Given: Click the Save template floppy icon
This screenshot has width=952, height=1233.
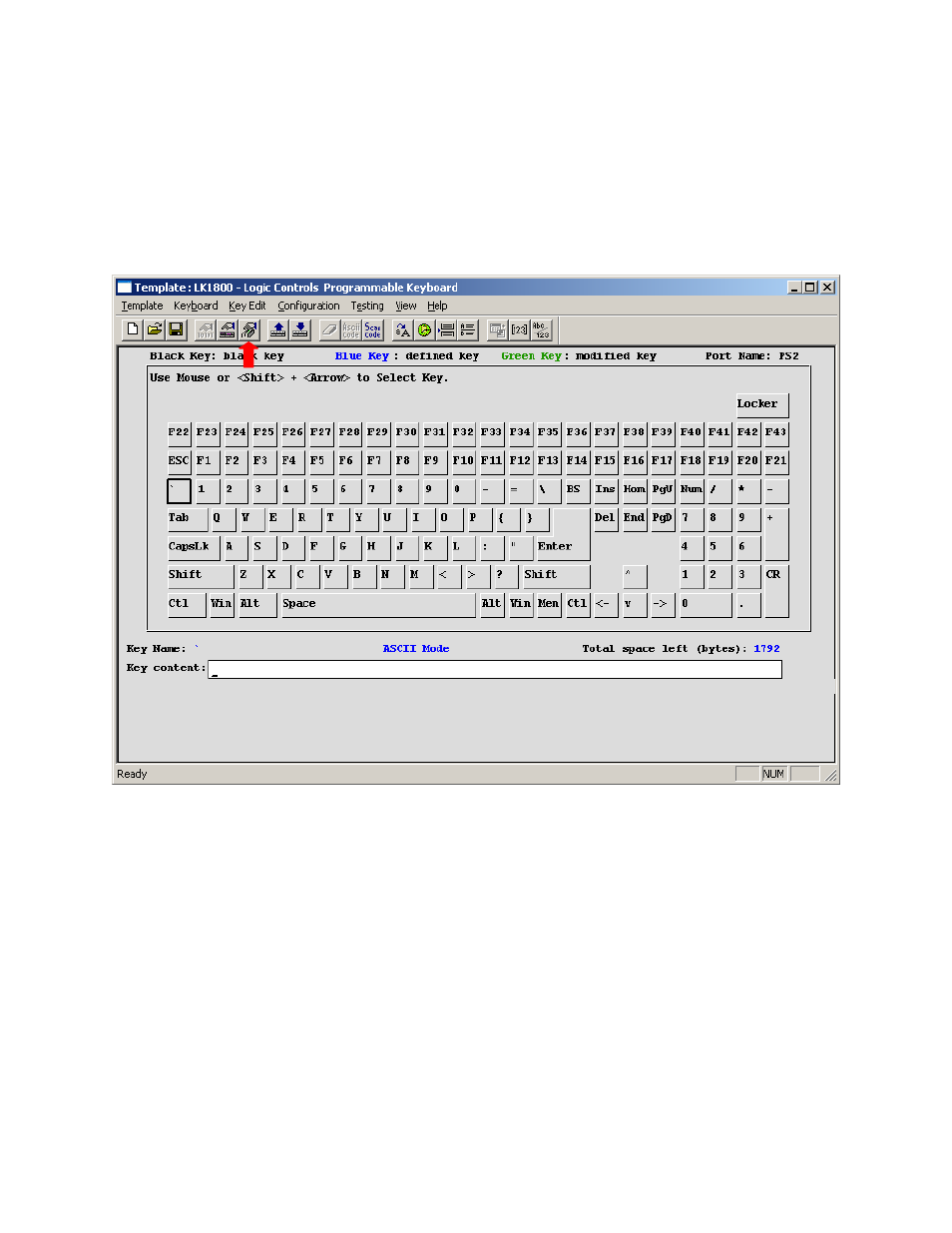Looking at the screenshot, I should click(176, 329).
